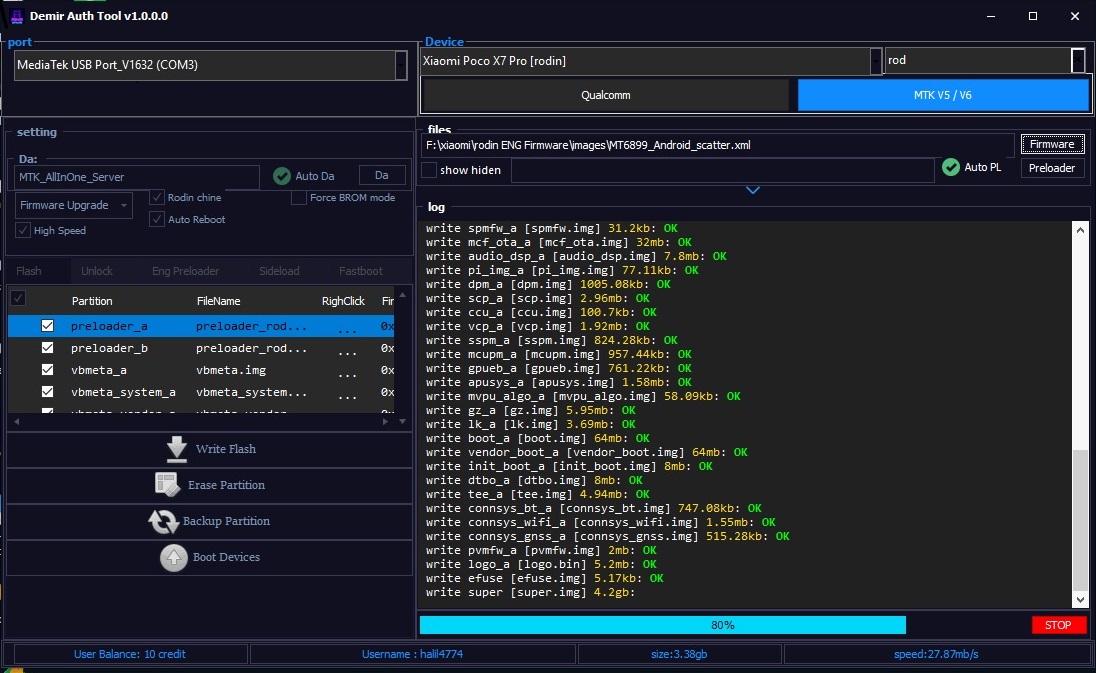Click the Erase Partition eraser icon
Image resolution: width=1096 pixels, height=673 pixels.
pyautogui.click(x=167, y=484)
